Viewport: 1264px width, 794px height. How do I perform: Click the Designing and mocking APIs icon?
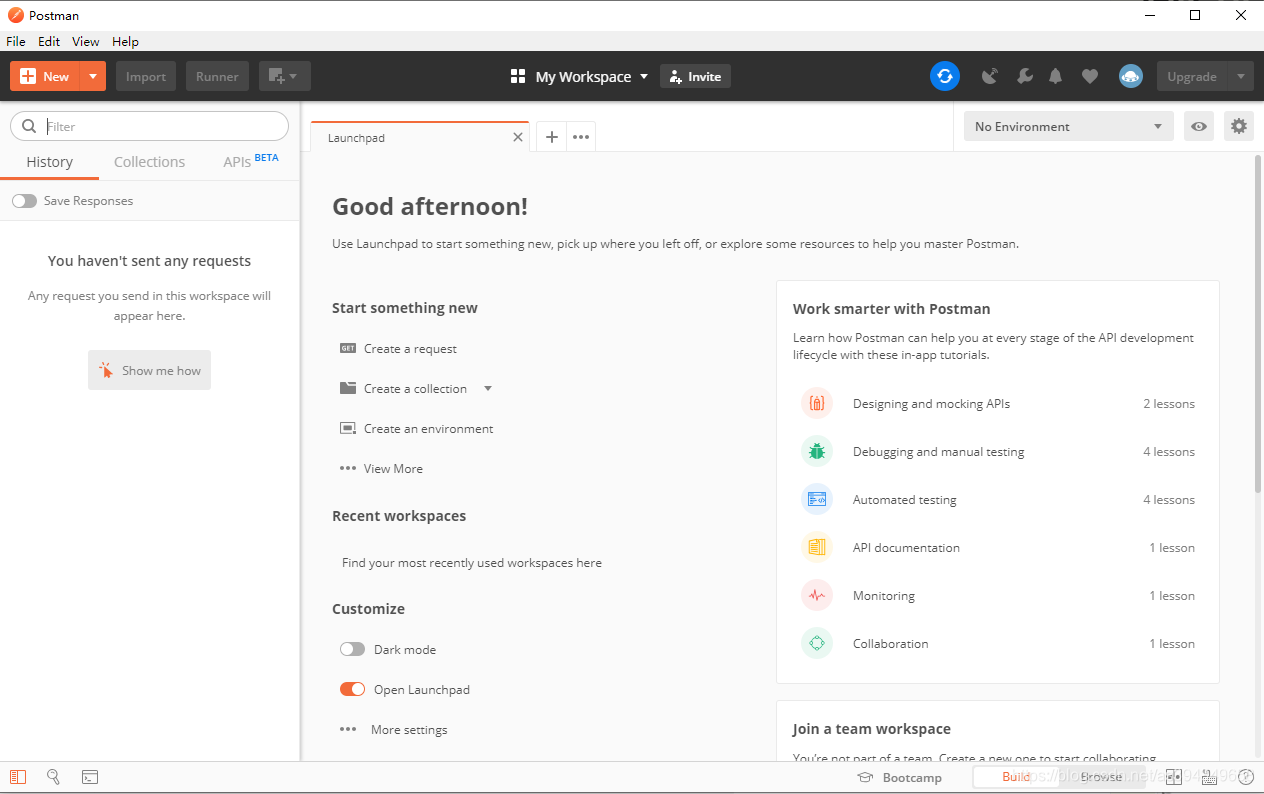pyautogui.click(x=817, y=403)
